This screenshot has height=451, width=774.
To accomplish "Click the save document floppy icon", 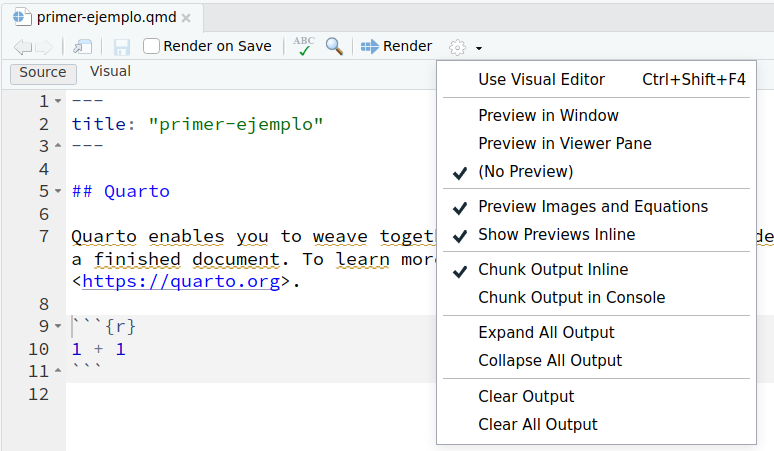I will [x=122, y=47].
